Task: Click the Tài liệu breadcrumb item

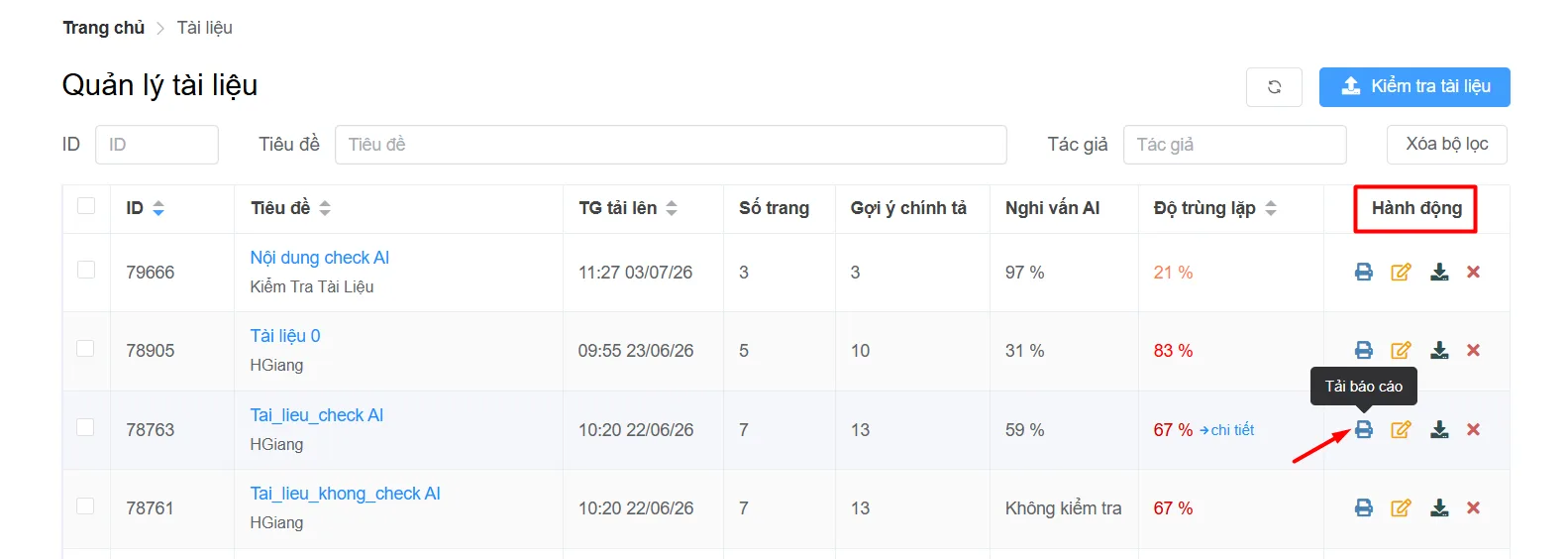Action: pyautogui.click(x=205, y=28)
